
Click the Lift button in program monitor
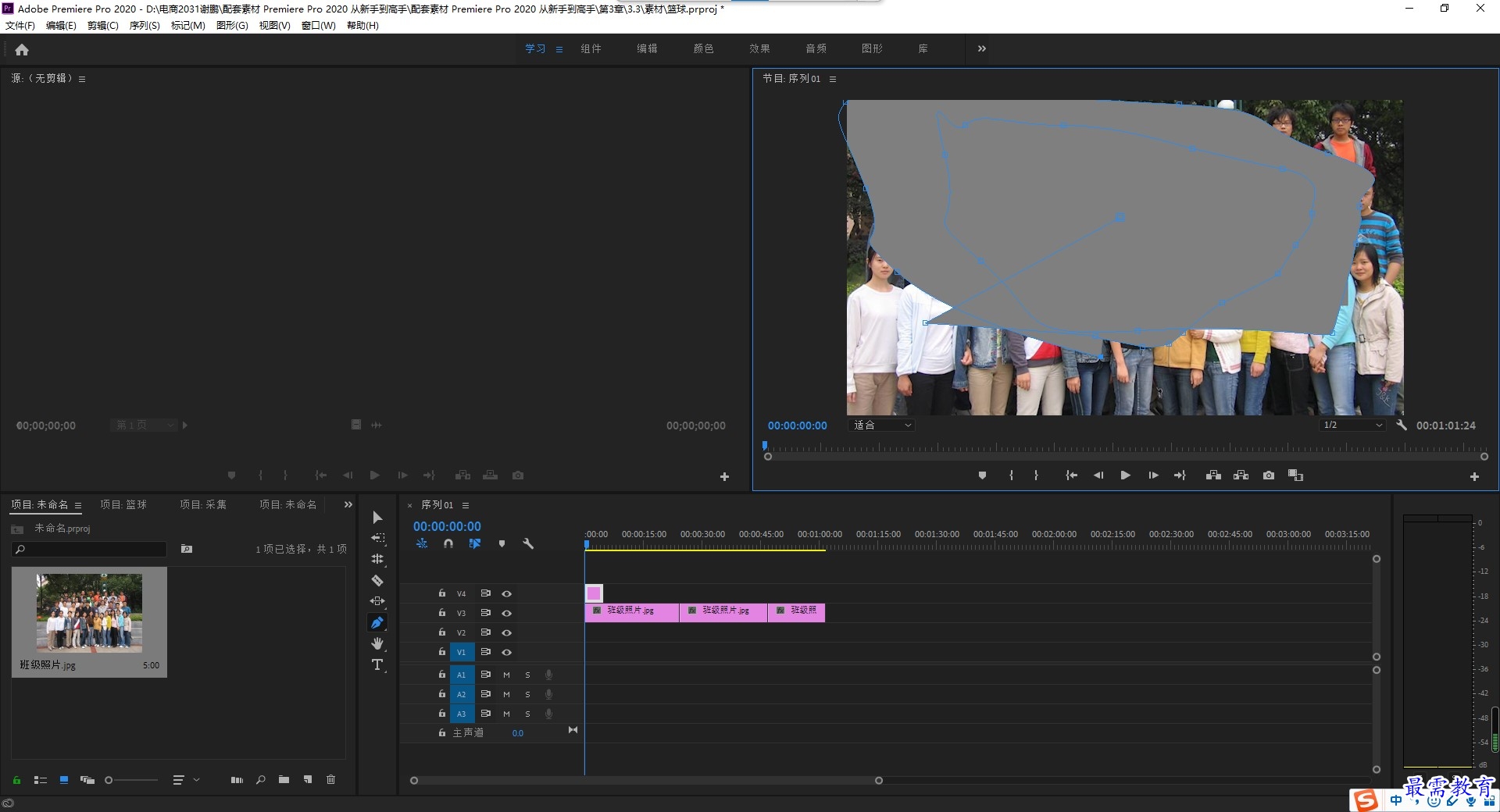tap(1213, 475)
